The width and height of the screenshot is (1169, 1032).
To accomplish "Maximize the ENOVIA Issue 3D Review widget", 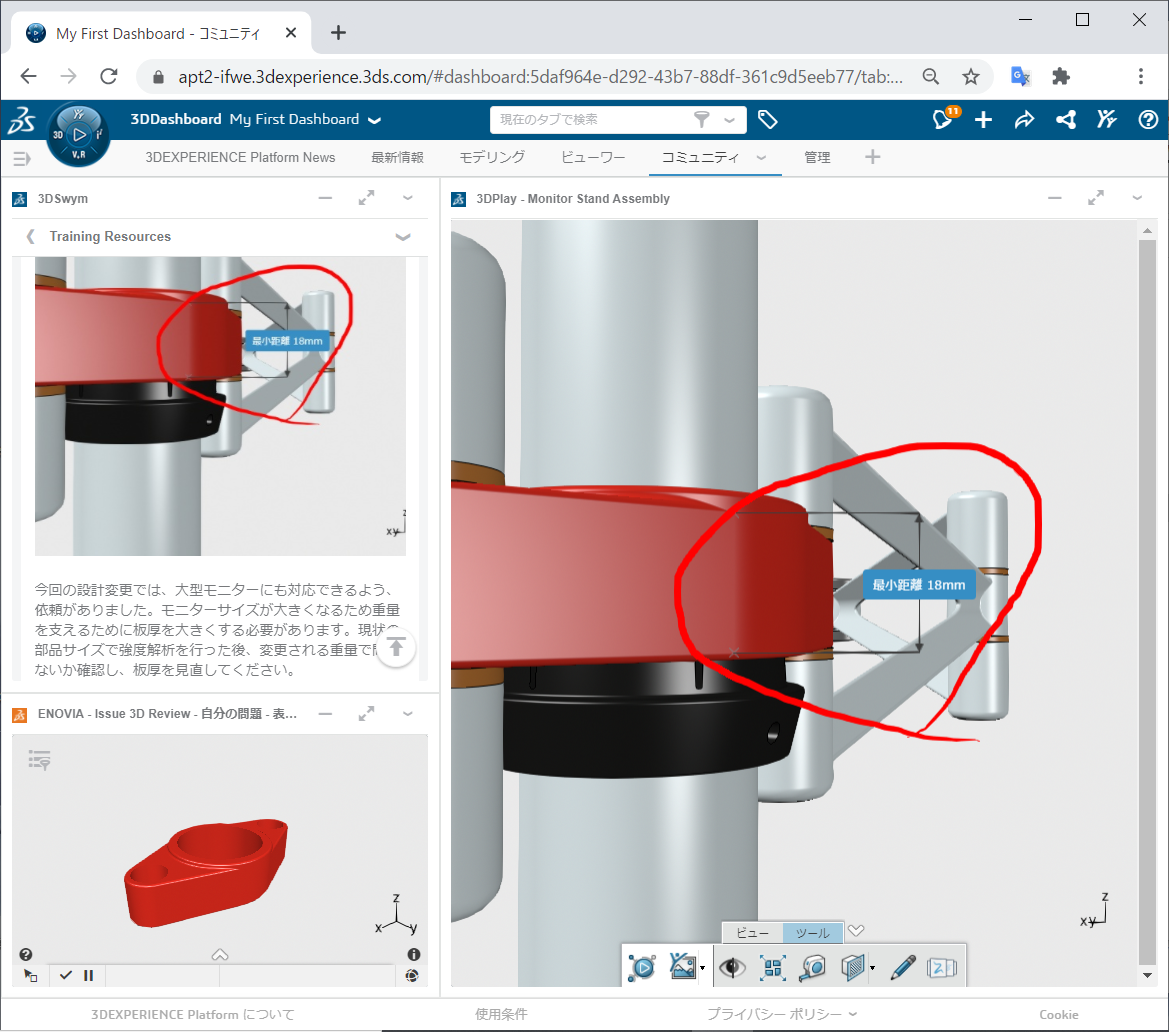I will [x=366, y=714].
